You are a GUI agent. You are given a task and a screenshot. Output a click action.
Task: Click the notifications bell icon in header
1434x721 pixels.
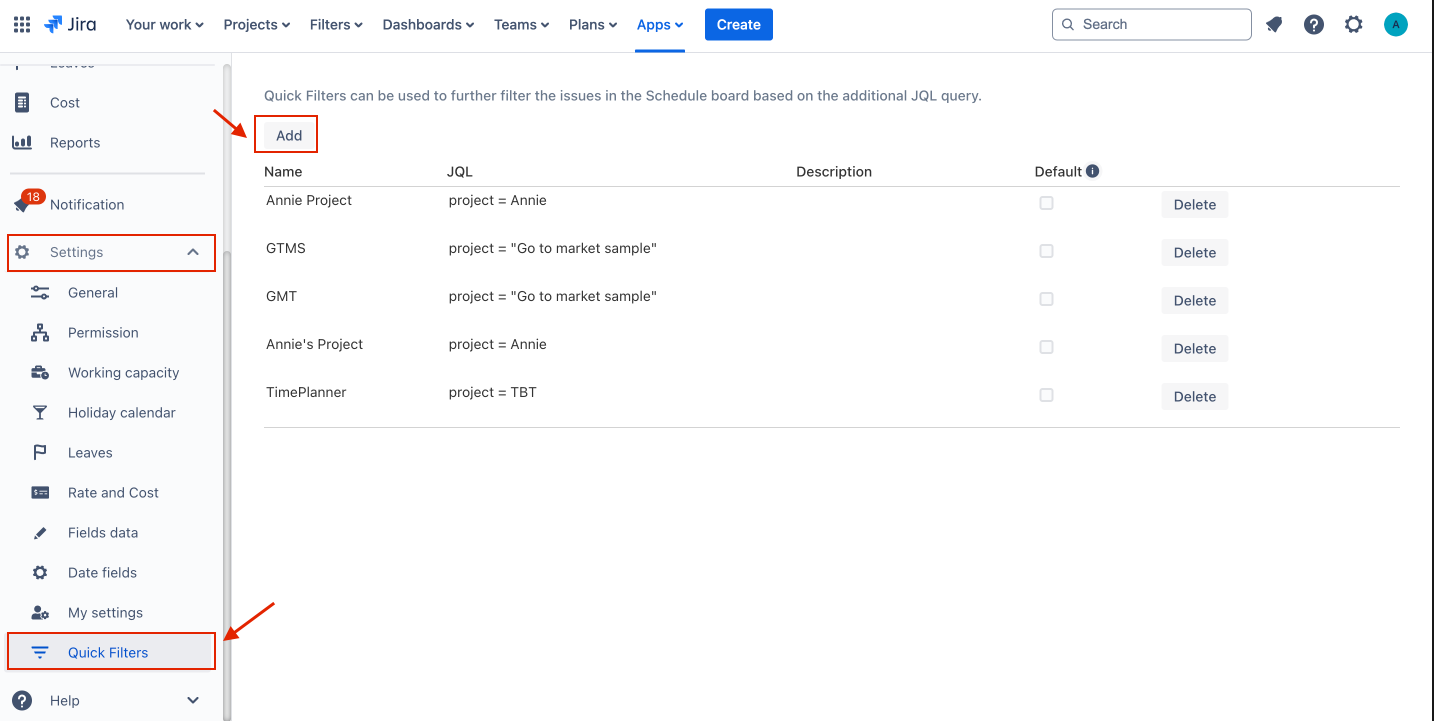pyautogui.click(x=1274, y=25)
